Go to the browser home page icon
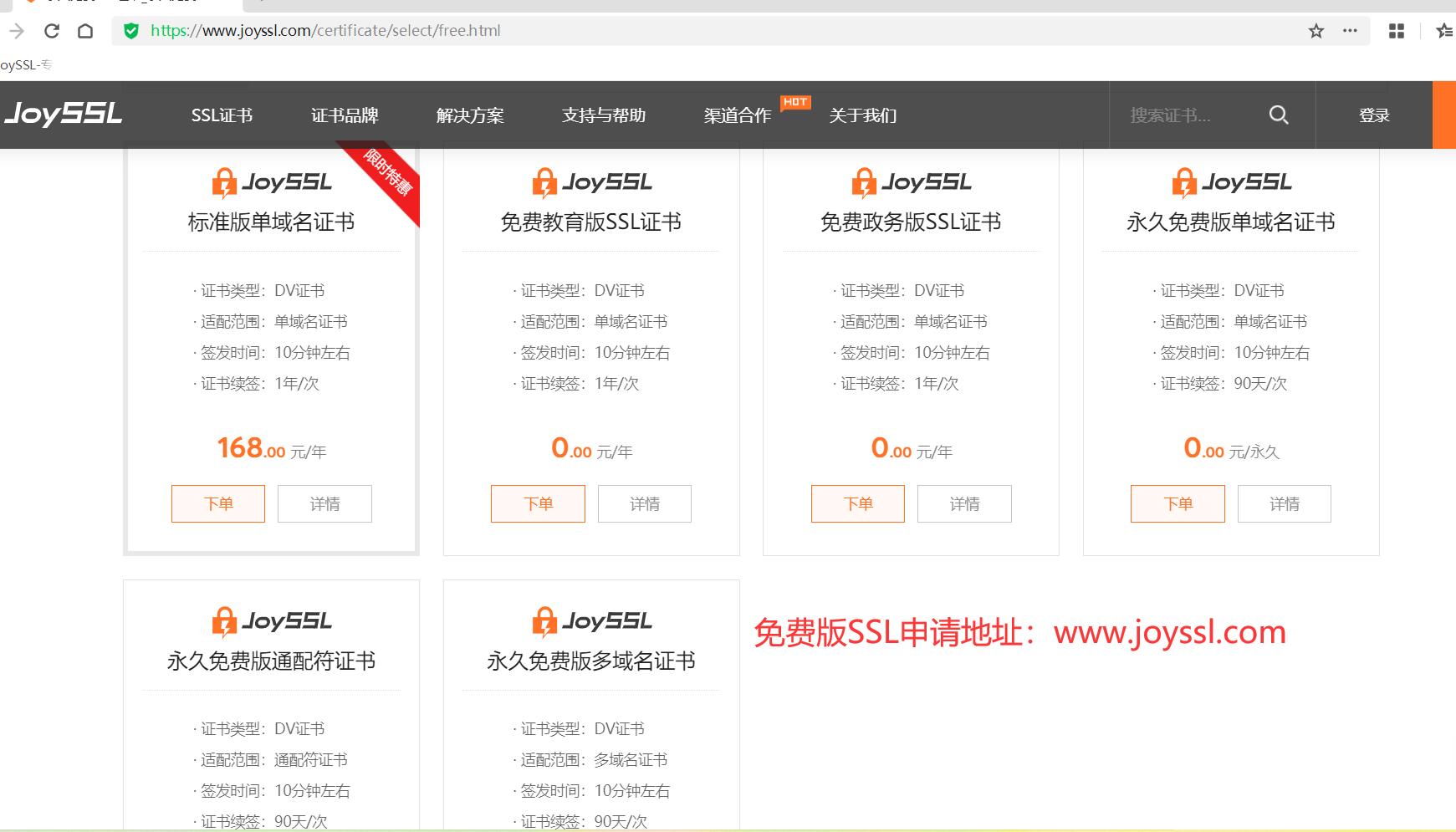Image resolution: width=1456 pixels, height=832 pixels. tap(85, 31)
